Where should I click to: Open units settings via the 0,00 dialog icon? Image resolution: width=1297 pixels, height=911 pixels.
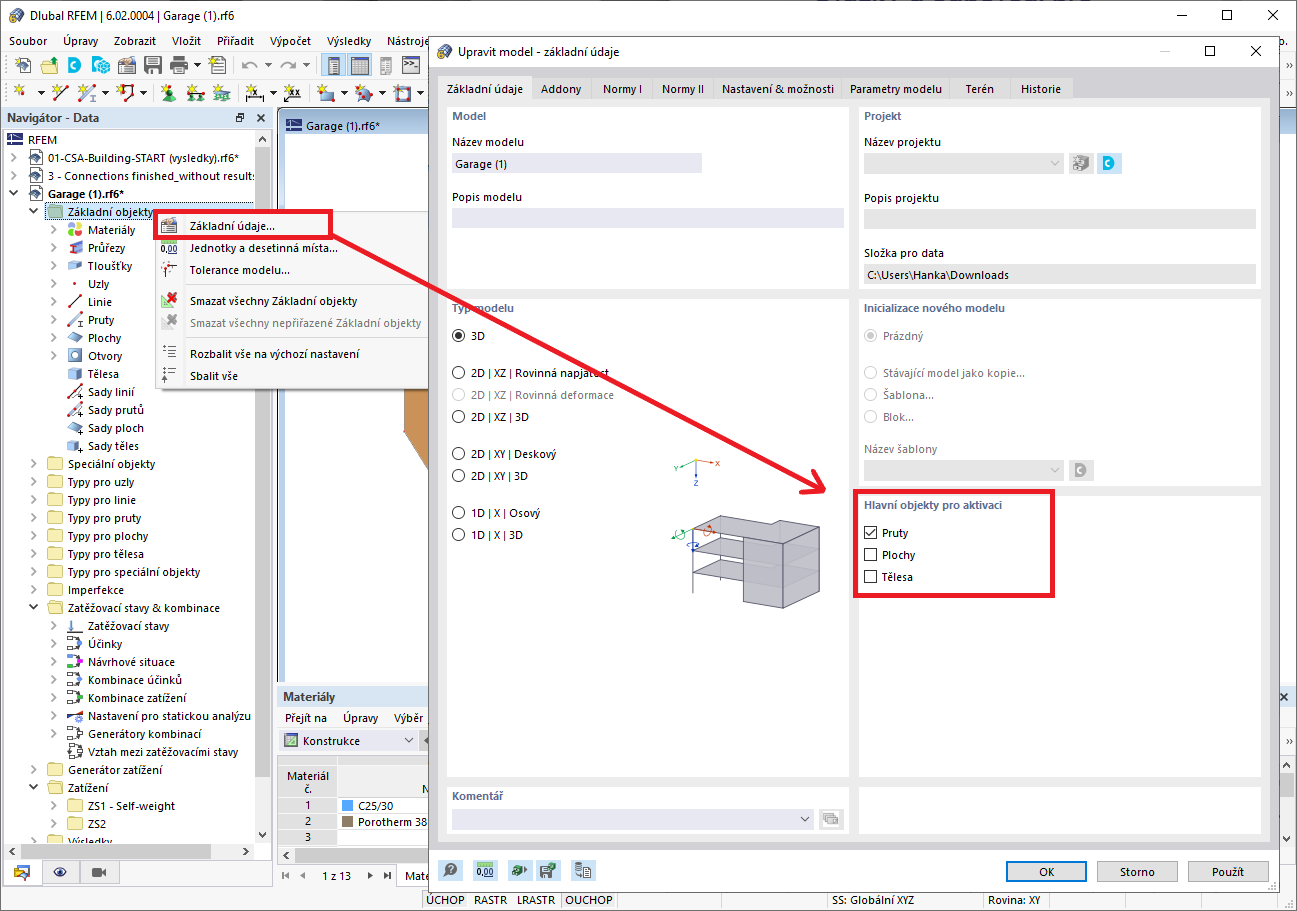click(485, 871)
